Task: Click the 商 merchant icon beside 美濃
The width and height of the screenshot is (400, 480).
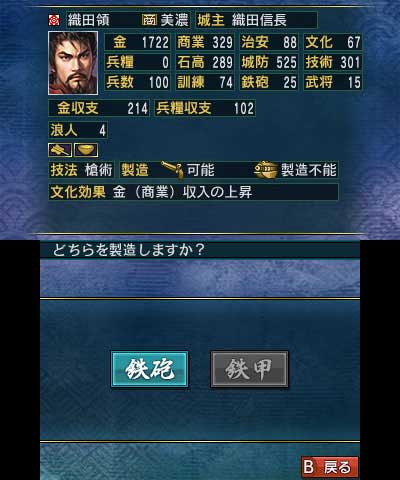Action: (149, 20)
